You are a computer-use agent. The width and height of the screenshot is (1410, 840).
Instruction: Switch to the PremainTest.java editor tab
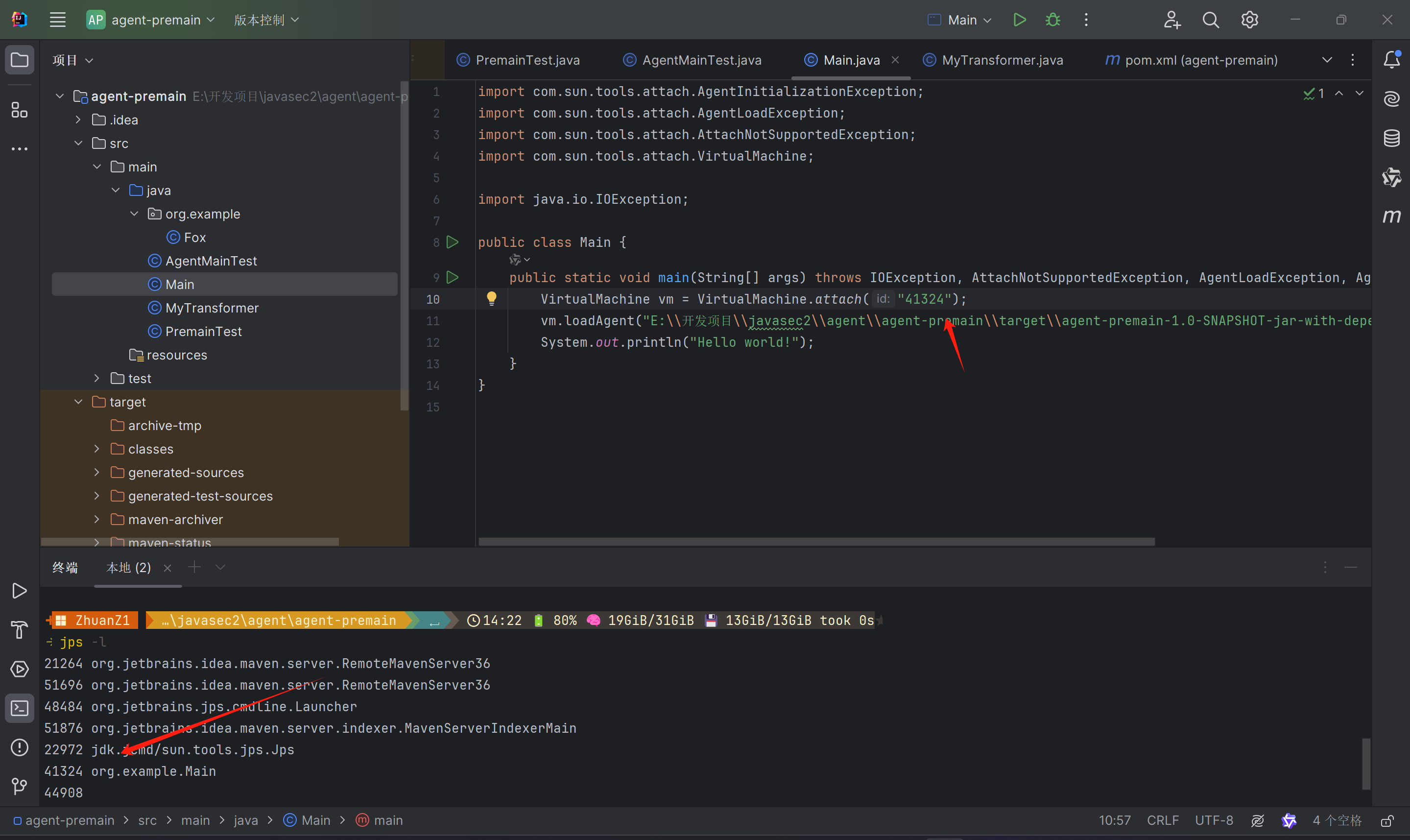click(527, 60)
